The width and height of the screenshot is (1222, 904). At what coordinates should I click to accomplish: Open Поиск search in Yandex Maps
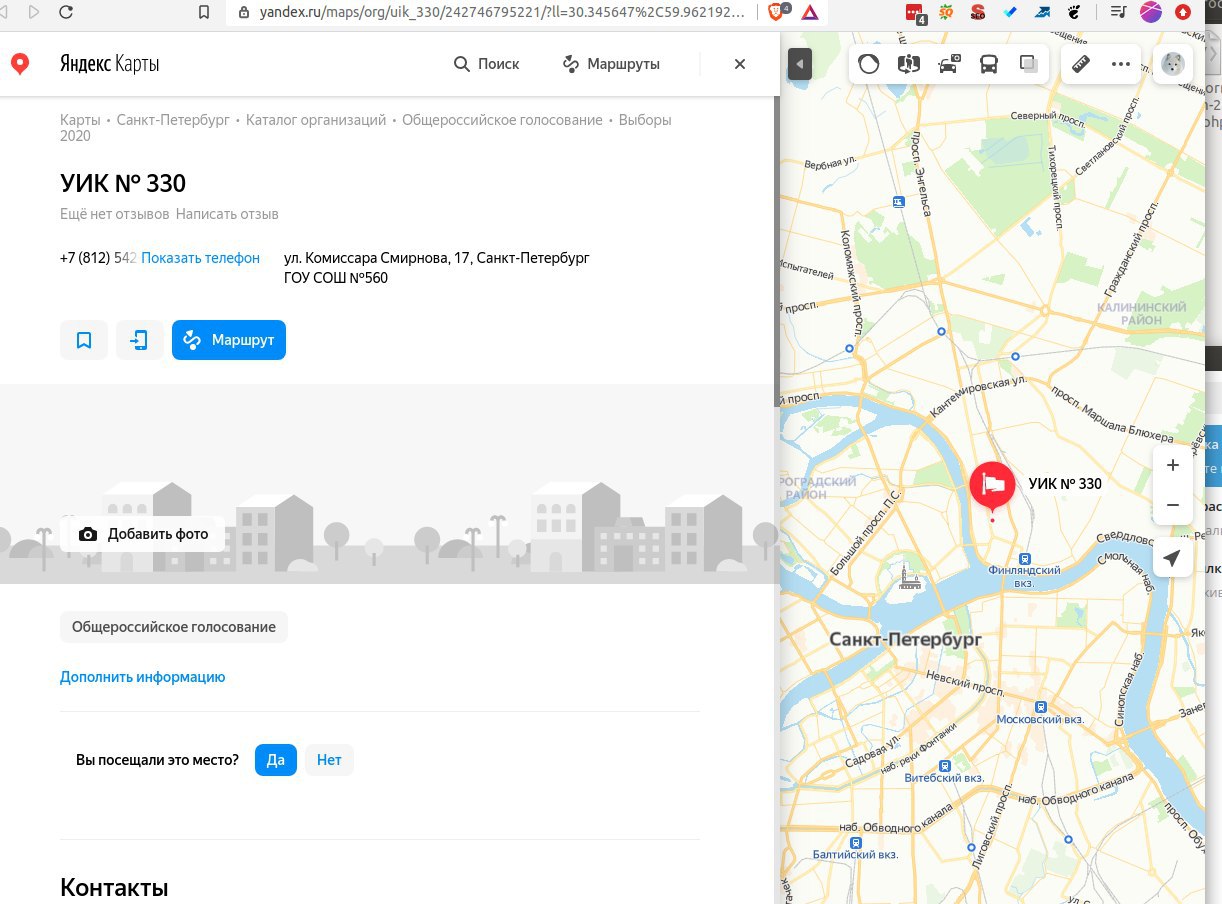tap(487, 64)
